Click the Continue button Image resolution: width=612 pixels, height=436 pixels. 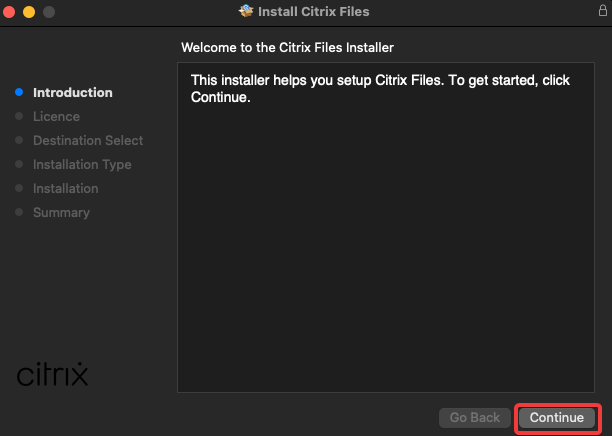[557, 418]
